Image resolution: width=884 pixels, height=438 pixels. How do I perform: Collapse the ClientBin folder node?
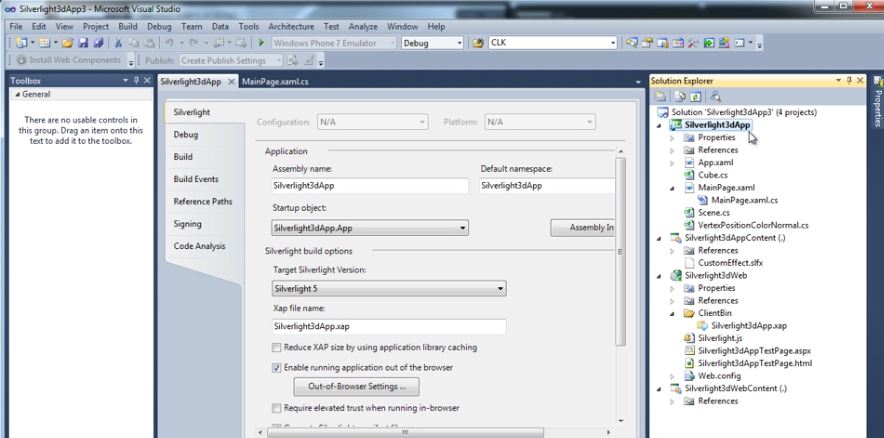pyautogui.click(x=672, y=313)
